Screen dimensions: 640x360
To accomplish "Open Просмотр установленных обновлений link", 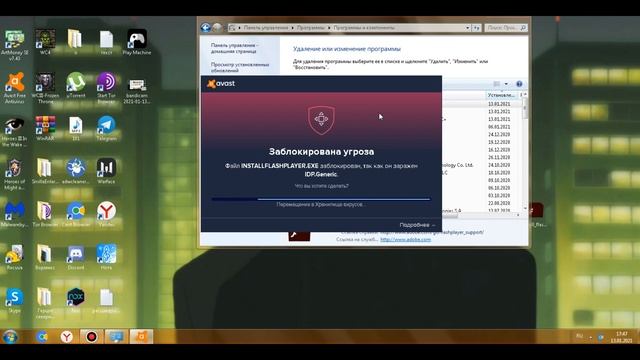I will (x=240, y=67).
